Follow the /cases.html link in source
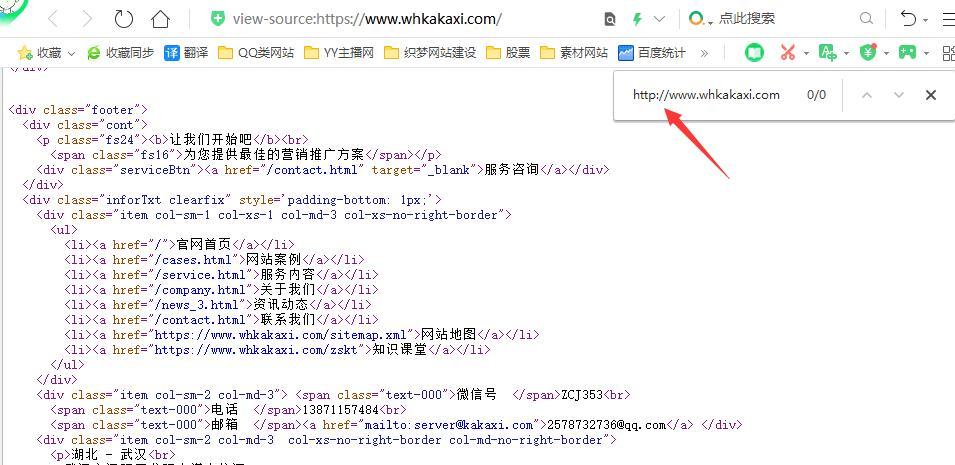The image size is (955, 465). (194, 260)
